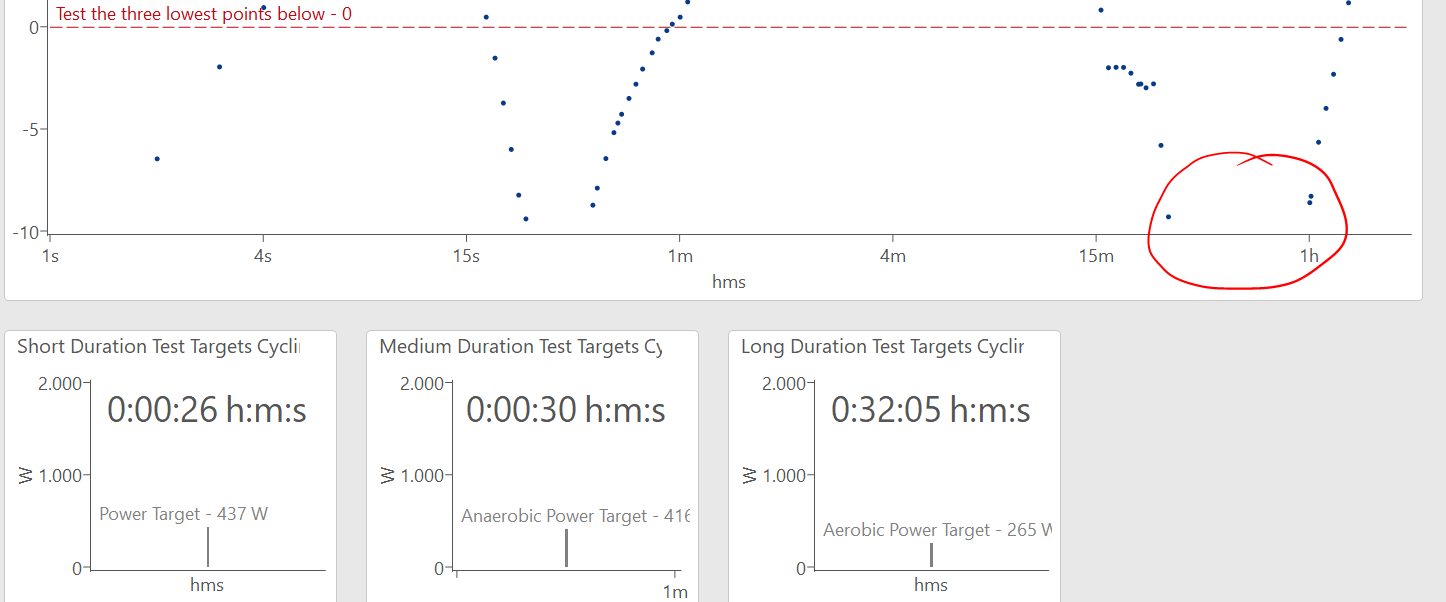
Task: Click the gray bar in Long Duration chart
Action: point(931,555)
